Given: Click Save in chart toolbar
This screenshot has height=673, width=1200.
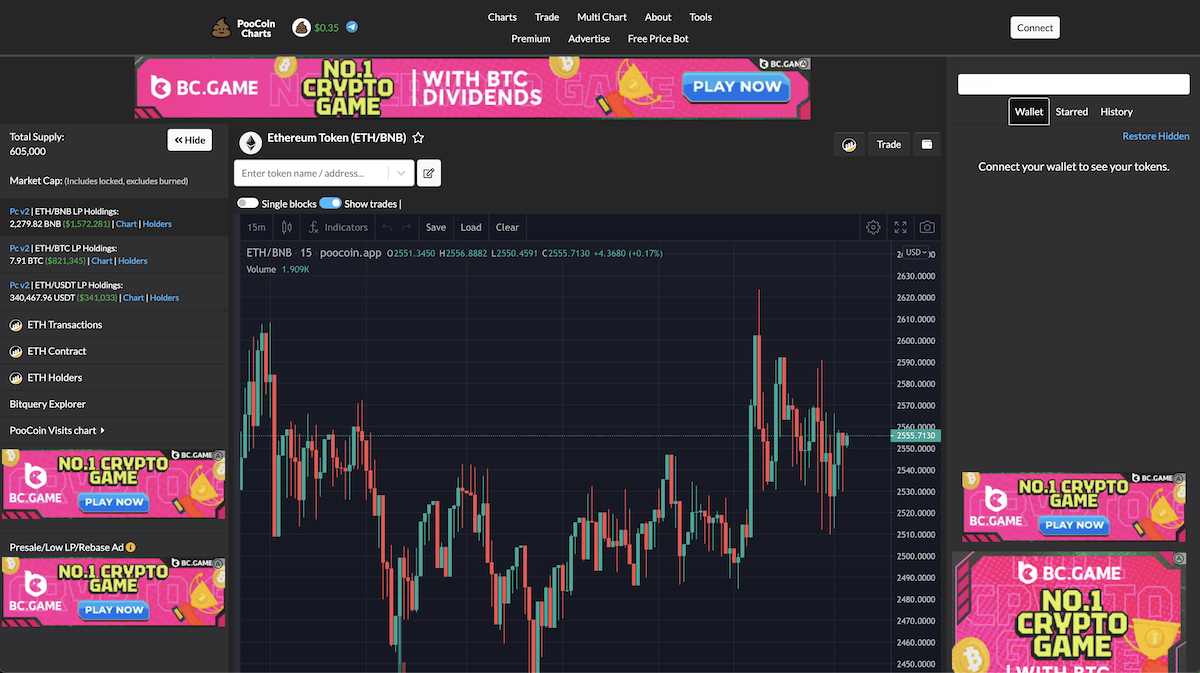Looking at the screenshot, I should (436, 227).
